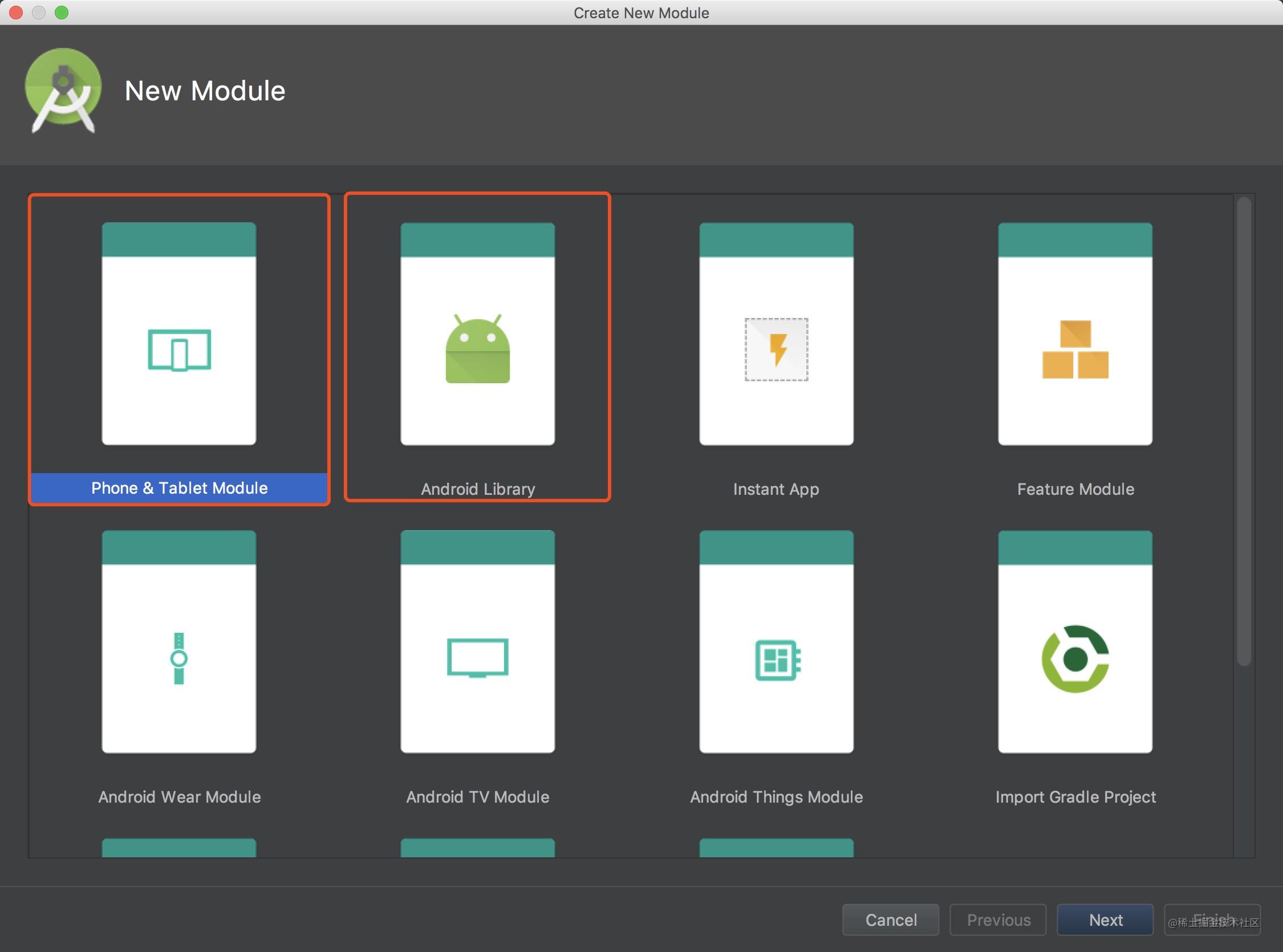Choose the Android Wear watch icon
1283x952 pixels.
coord(178,658)
